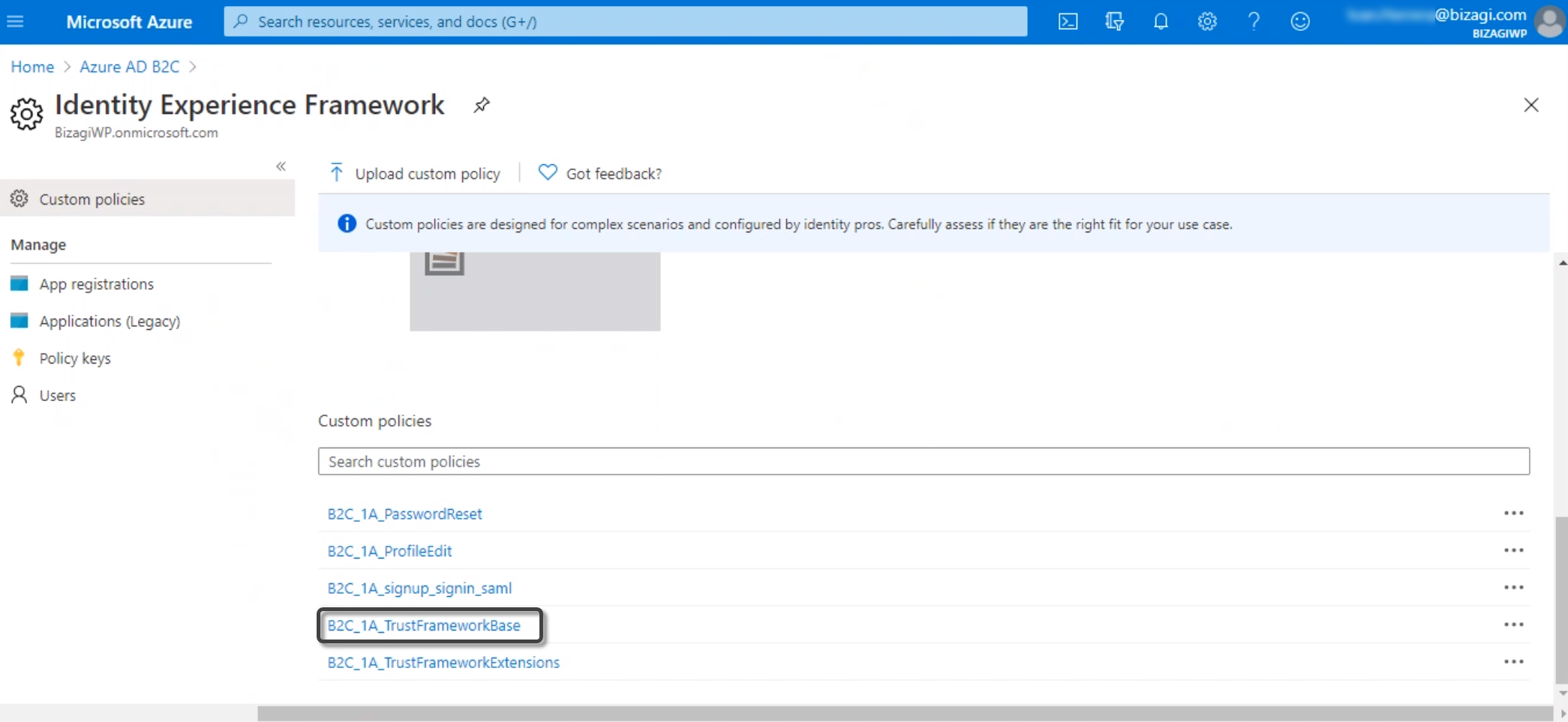Go to Home breadcrumb
Viewport: 1568px width, 722px height.
coord(32,67)
